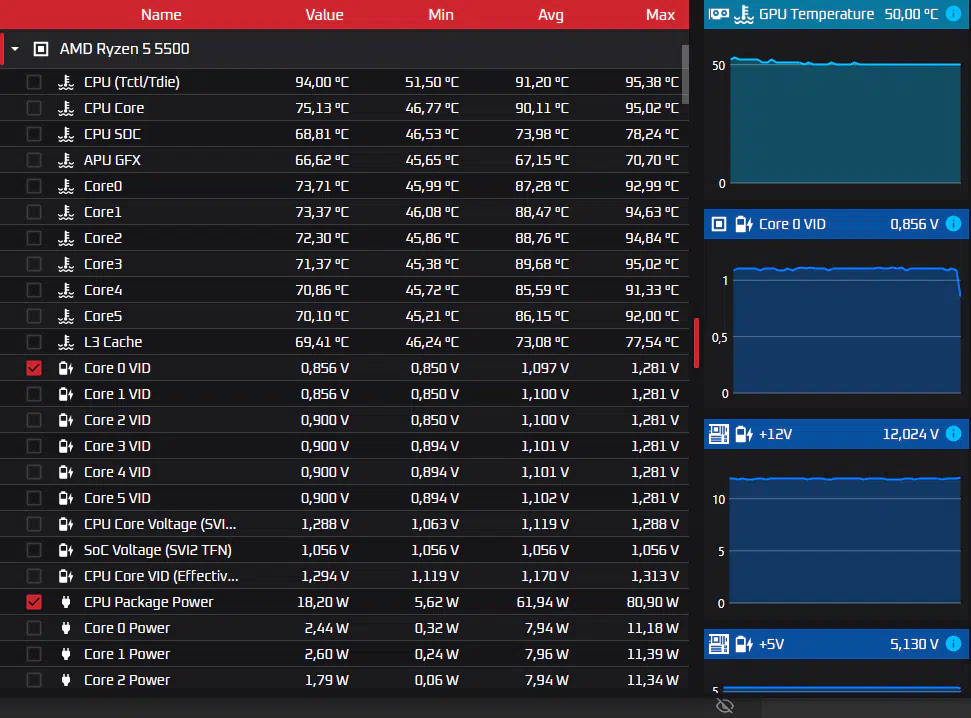The image size is (971, 718).
Task: Click the voltage icon of CPU Core VID (Effective) row
Action: click(x=66, y=576)
